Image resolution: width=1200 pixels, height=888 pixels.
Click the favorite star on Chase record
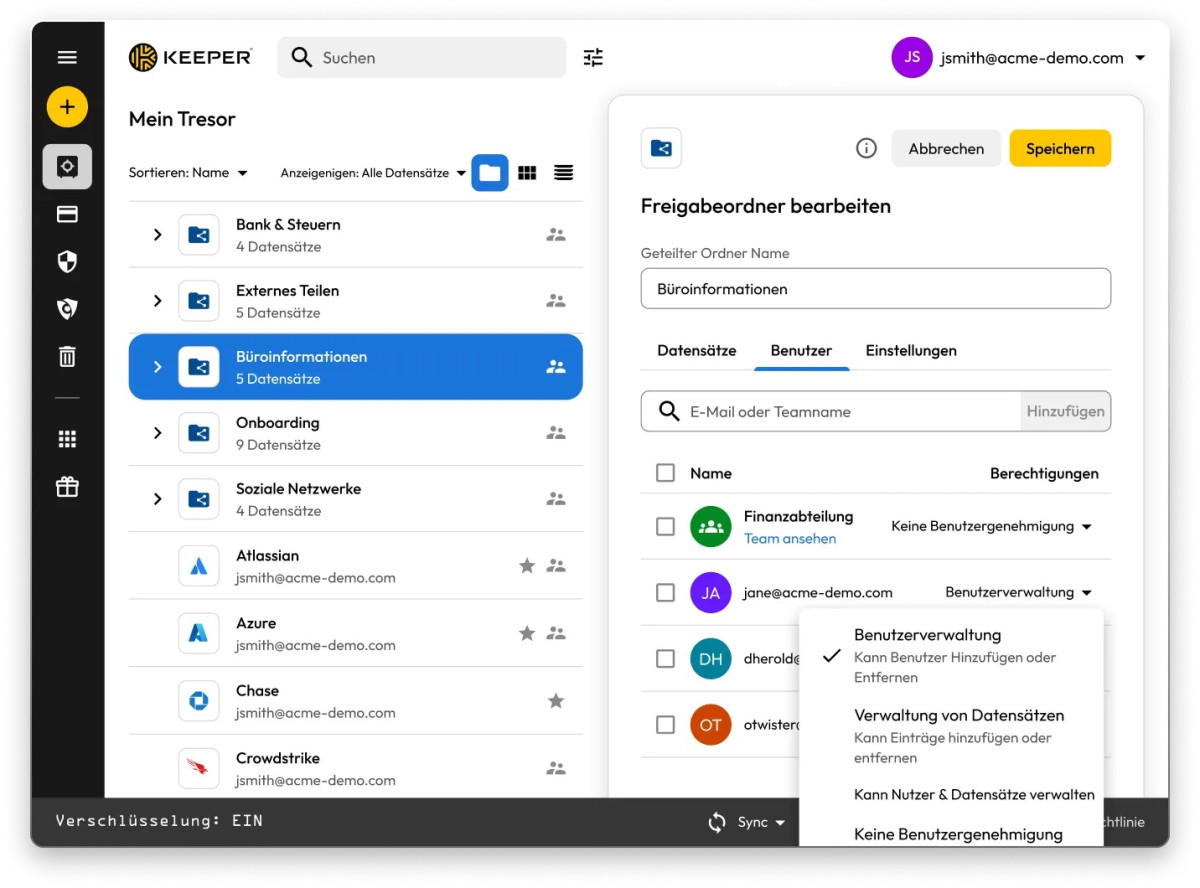(556, 701)
